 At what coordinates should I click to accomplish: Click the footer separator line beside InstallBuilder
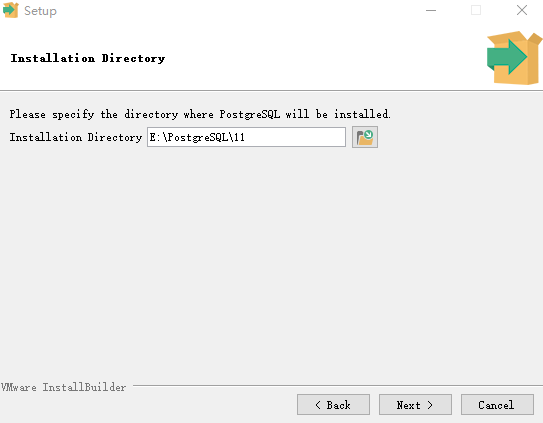(338, 385)
